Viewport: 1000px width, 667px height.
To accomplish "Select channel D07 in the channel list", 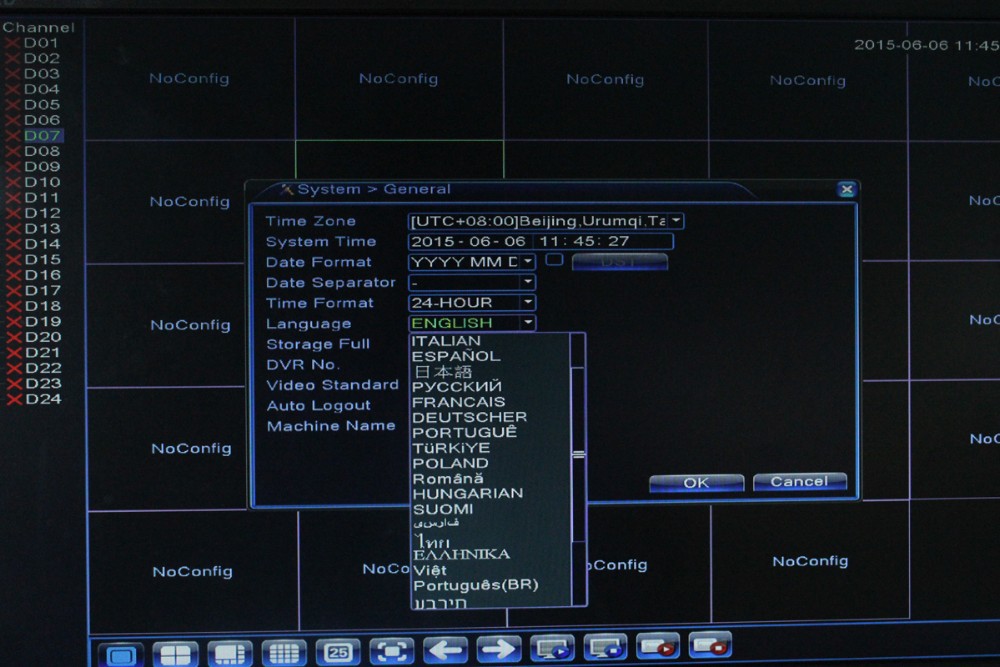I will [x=42, y=135].
